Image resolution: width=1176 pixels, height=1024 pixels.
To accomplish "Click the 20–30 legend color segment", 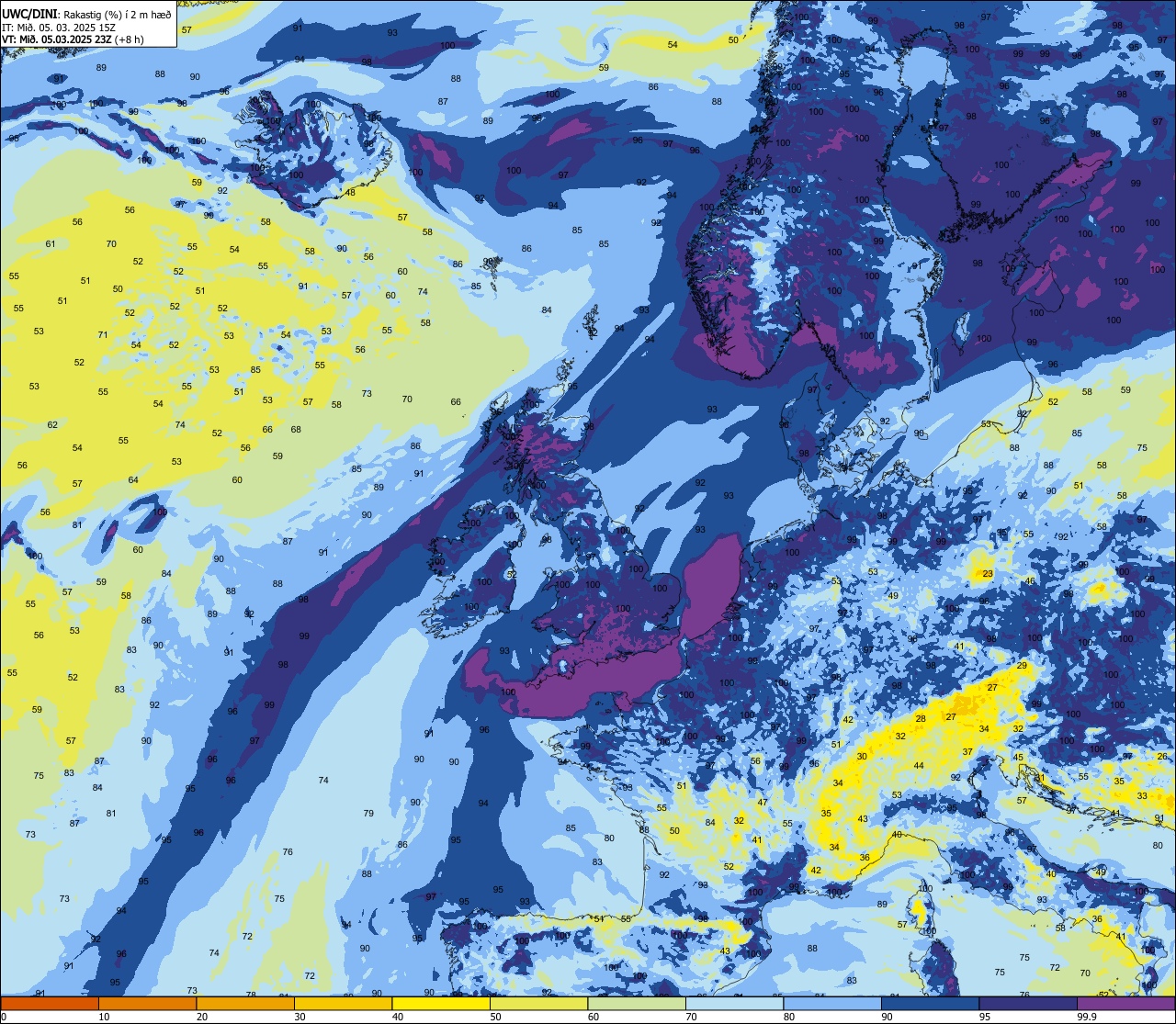I will (245, 1003).
